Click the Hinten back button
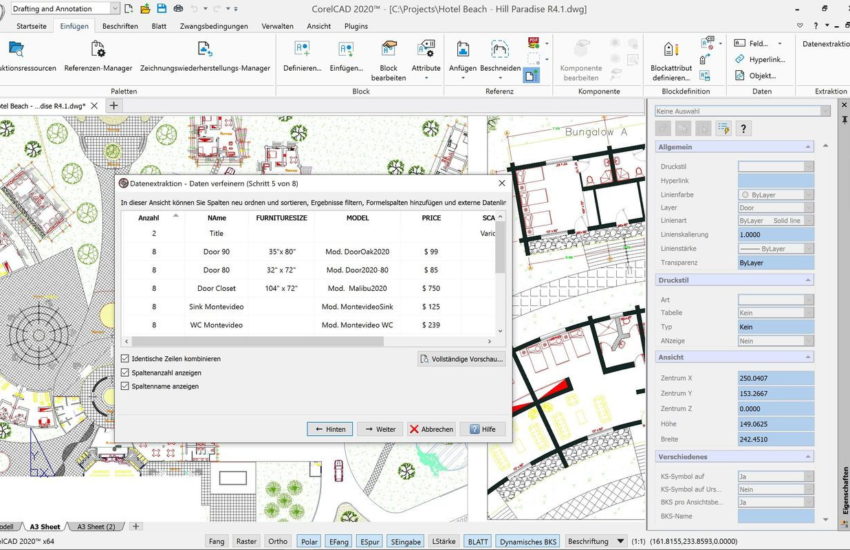 point(330,429)
